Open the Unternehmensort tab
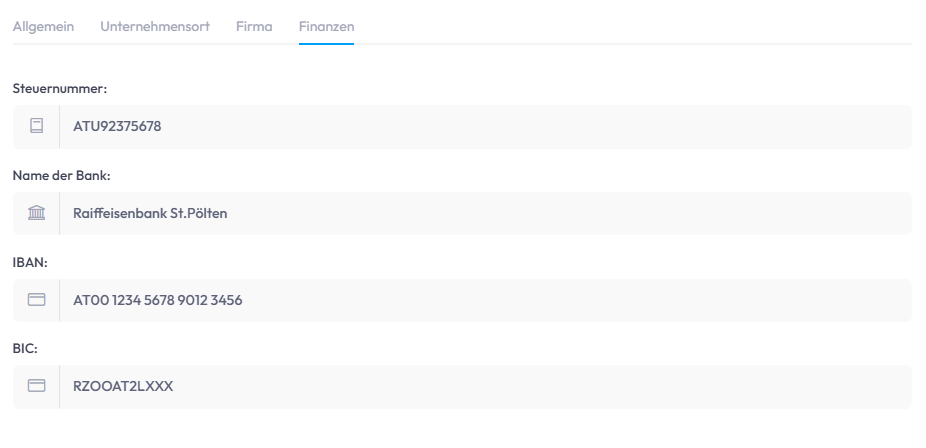The width and height of the screenshot is (926, 448). tap(155, 27)
